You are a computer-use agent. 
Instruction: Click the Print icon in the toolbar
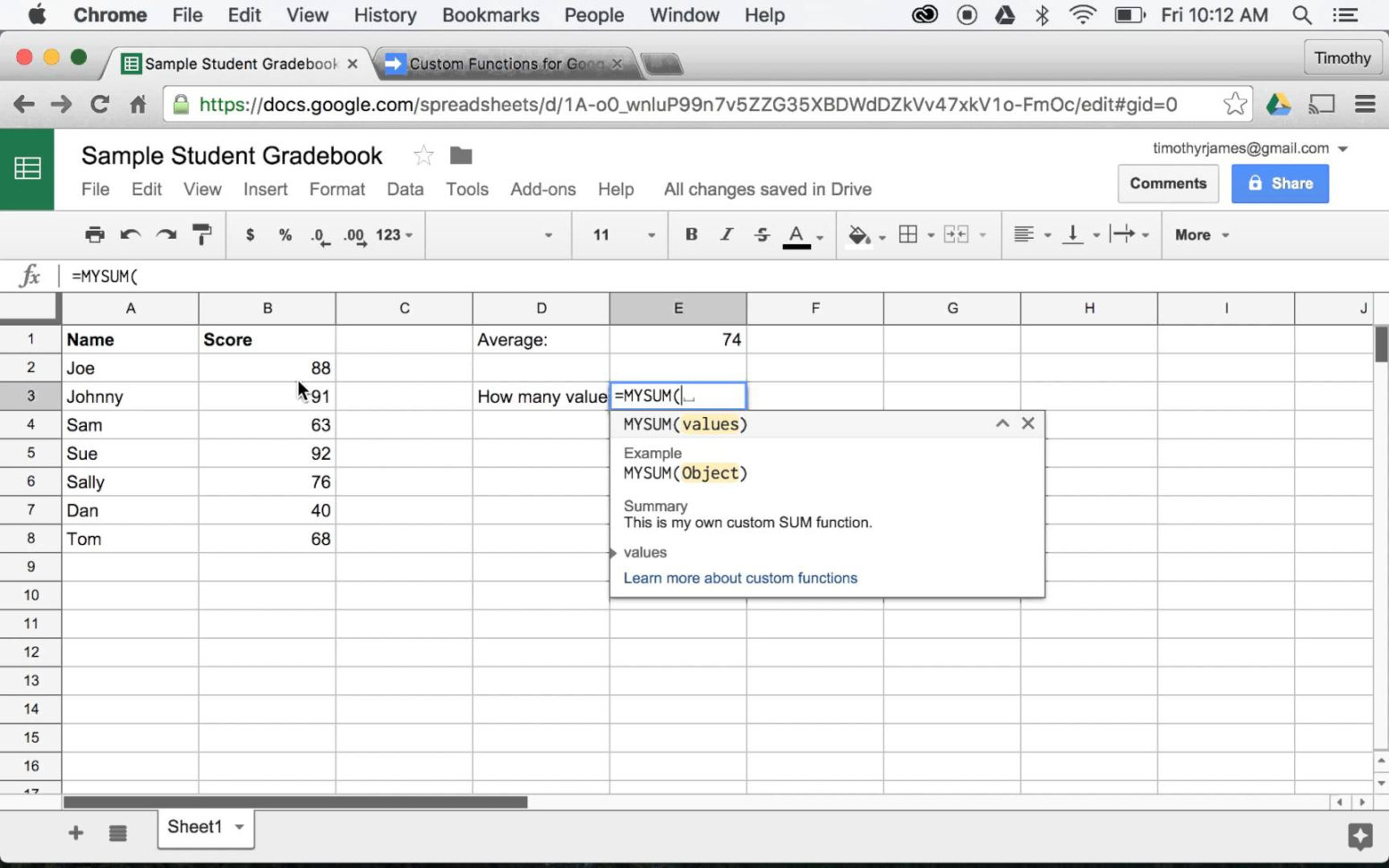pyautogui.click(x=94, y=234)
